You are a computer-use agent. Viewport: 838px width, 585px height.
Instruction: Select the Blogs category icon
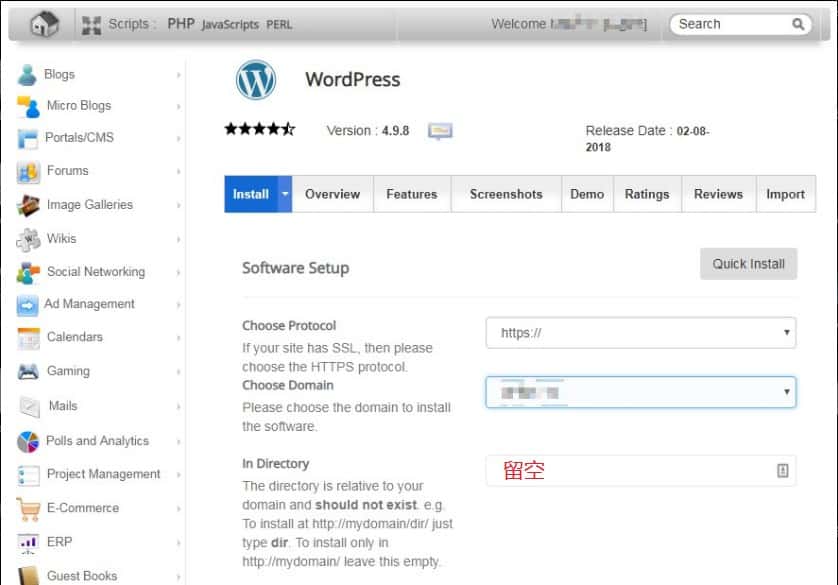click(x=27, y=75)
